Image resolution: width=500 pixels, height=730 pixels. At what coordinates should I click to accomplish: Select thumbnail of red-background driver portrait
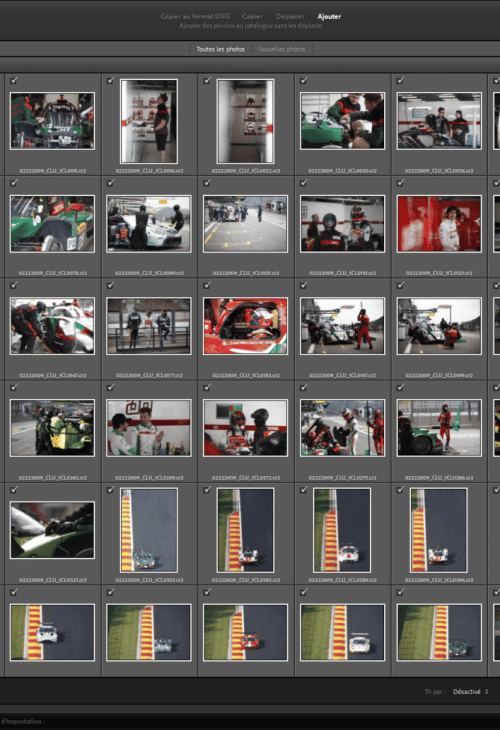click(439, 223)
